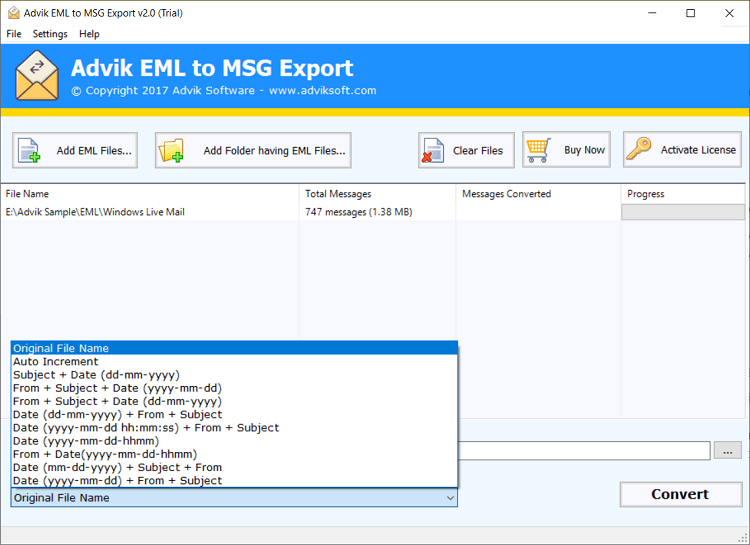Click the title bar app icon

tap(14, 13)
